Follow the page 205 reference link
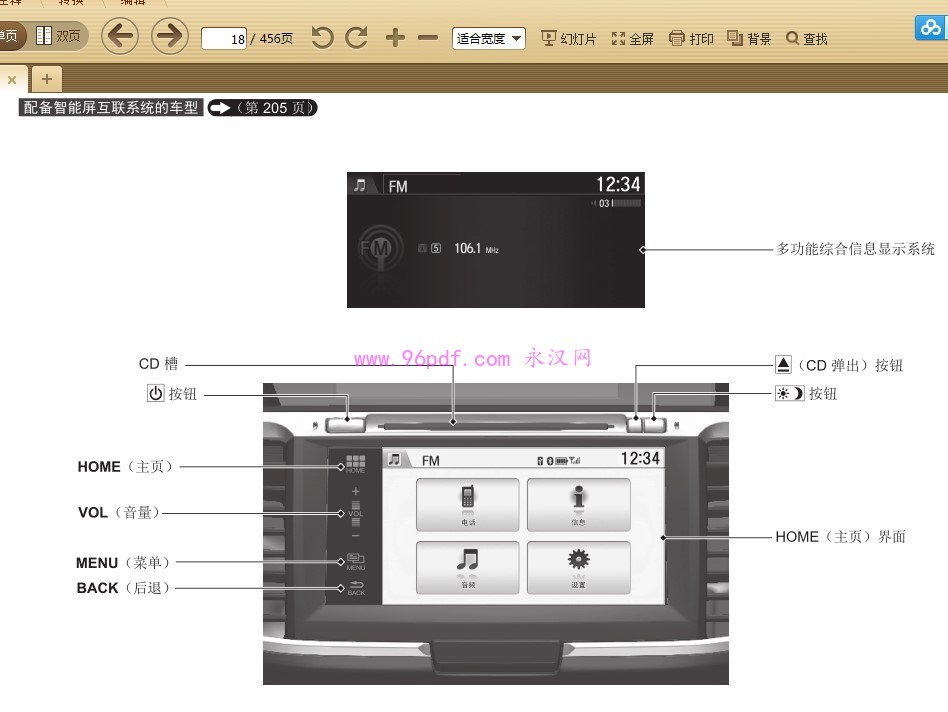This screenshot has width=948, height=712. tap(262, 108)
